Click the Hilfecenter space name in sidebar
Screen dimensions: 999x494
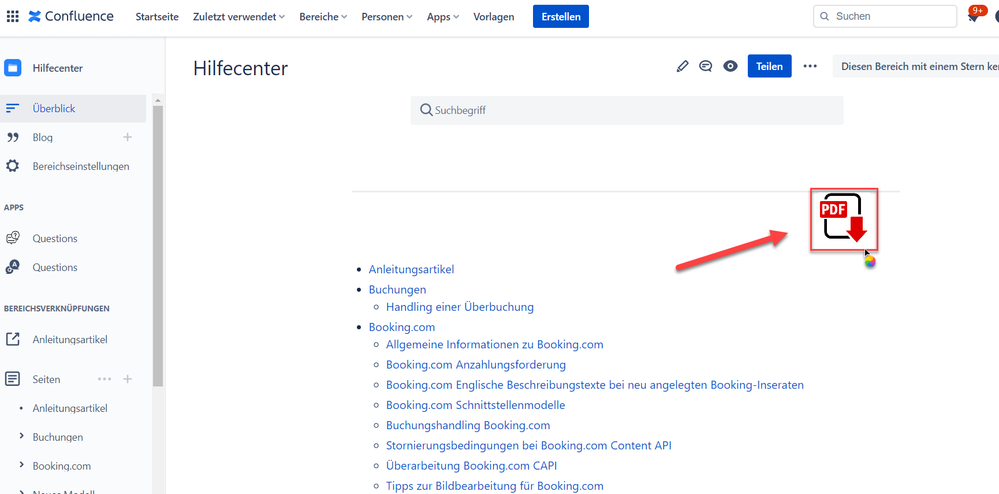click(x=57, y=68)
